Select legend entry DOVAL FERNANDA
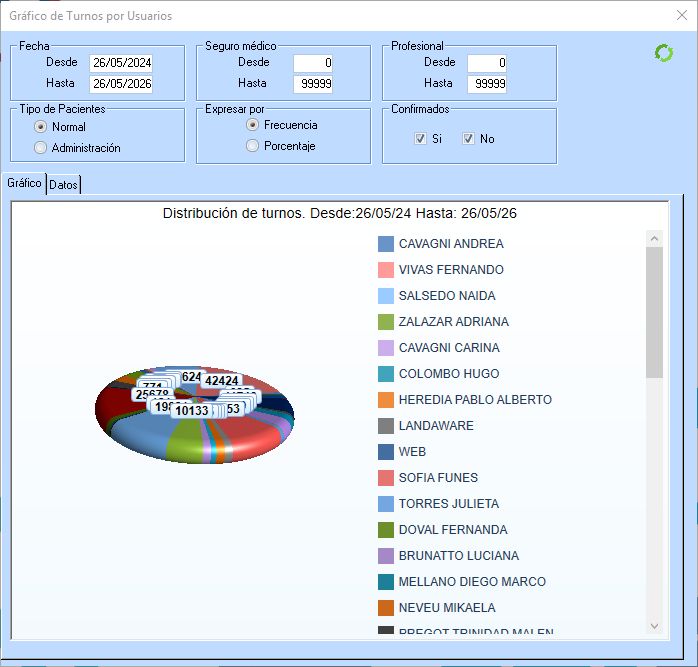The height and width of the screenshot is (667, 698). [453, 530]
